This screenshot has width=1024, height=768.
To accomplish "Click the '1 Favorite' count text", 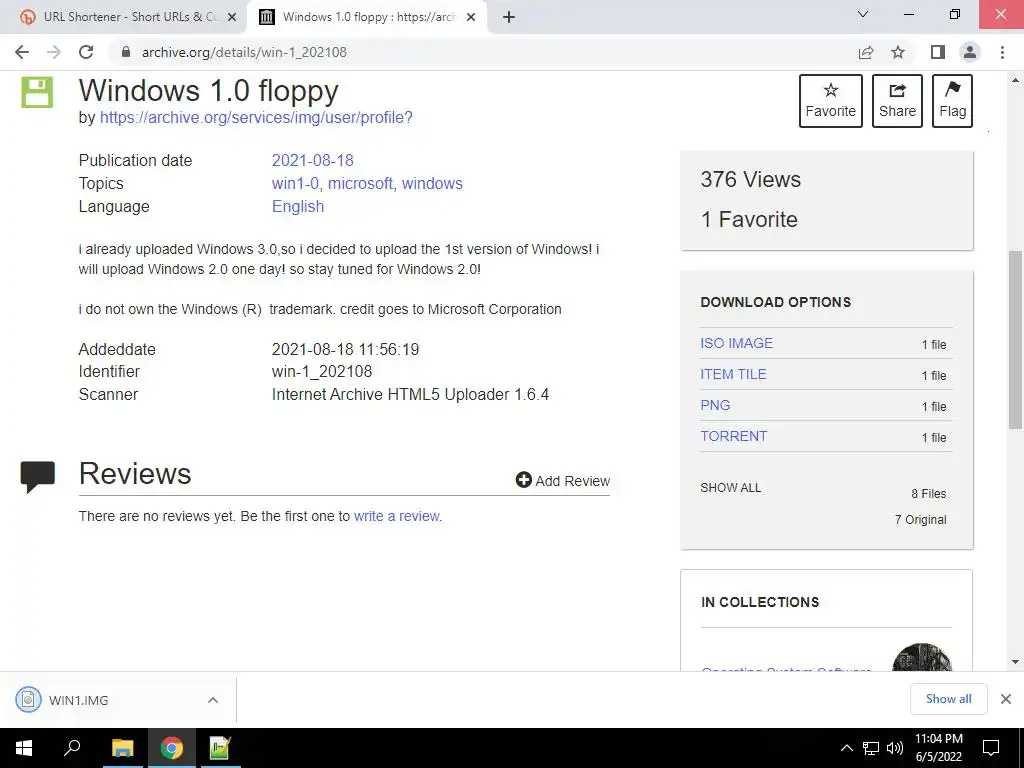I will pyautogui.click(x=749, y=219).
